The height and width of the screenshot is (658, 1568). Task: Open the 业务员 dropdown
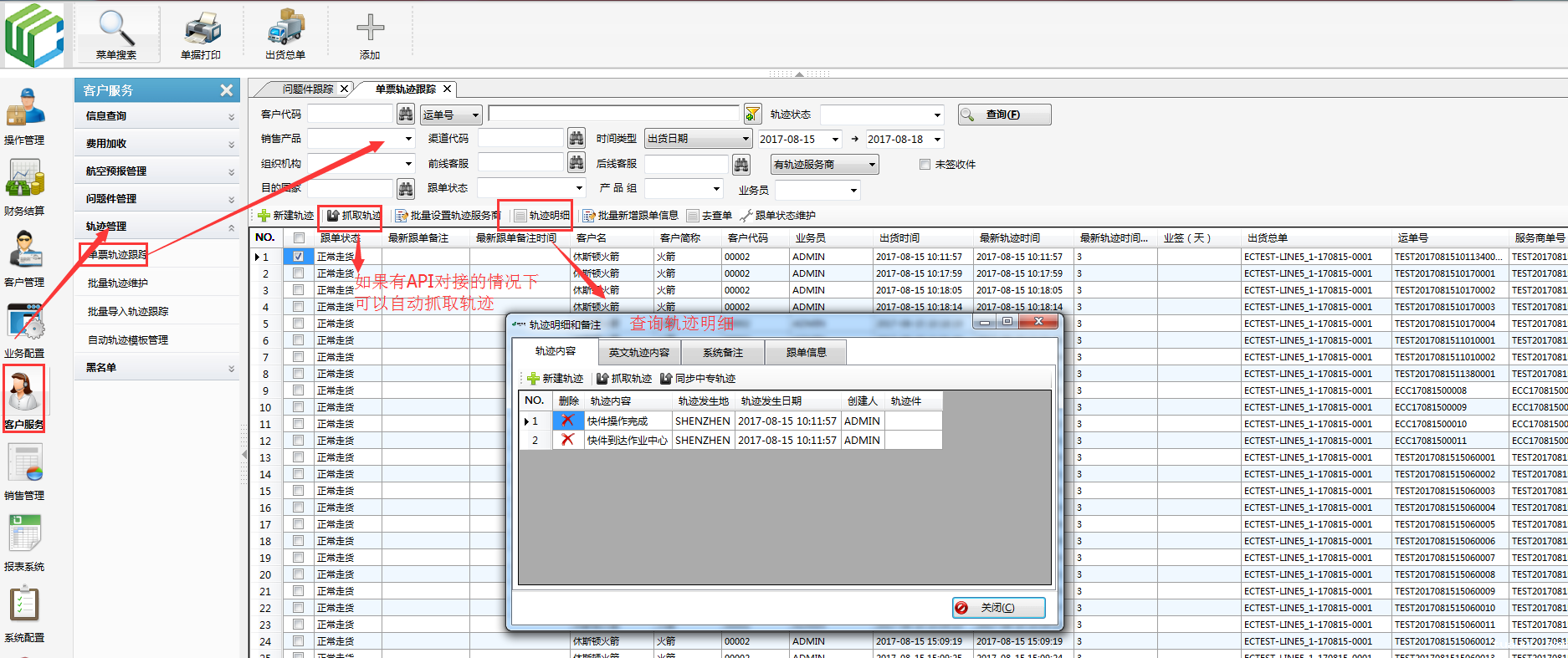[x=853, y=191]
